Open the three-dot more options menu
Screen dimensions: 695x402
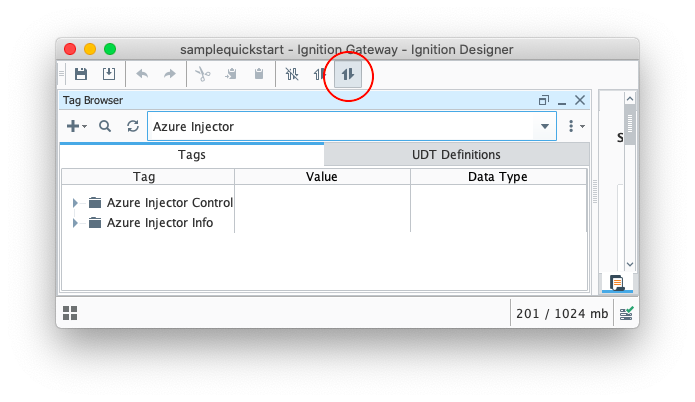(574, 127)
